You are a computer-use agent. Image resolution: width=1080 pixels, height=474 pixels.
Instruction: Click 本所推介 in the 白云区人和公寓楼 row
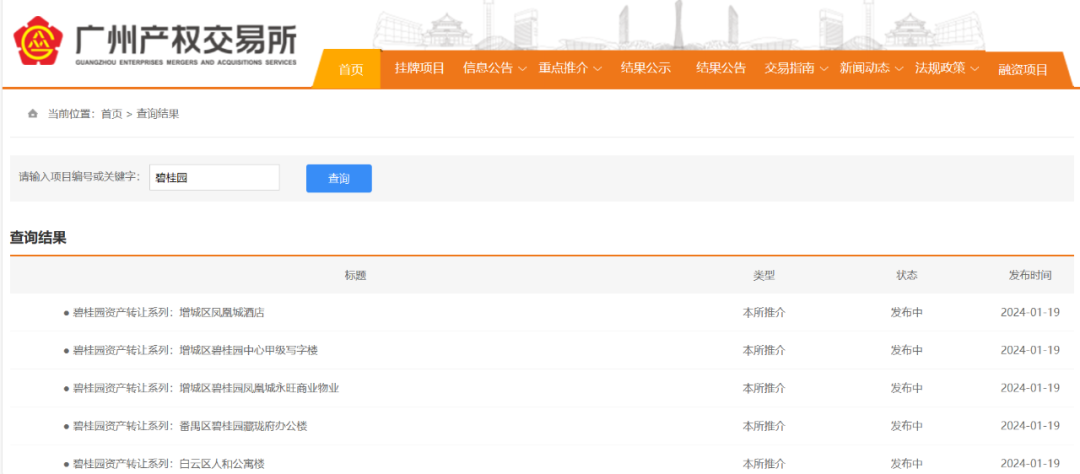tap(764, 464)
